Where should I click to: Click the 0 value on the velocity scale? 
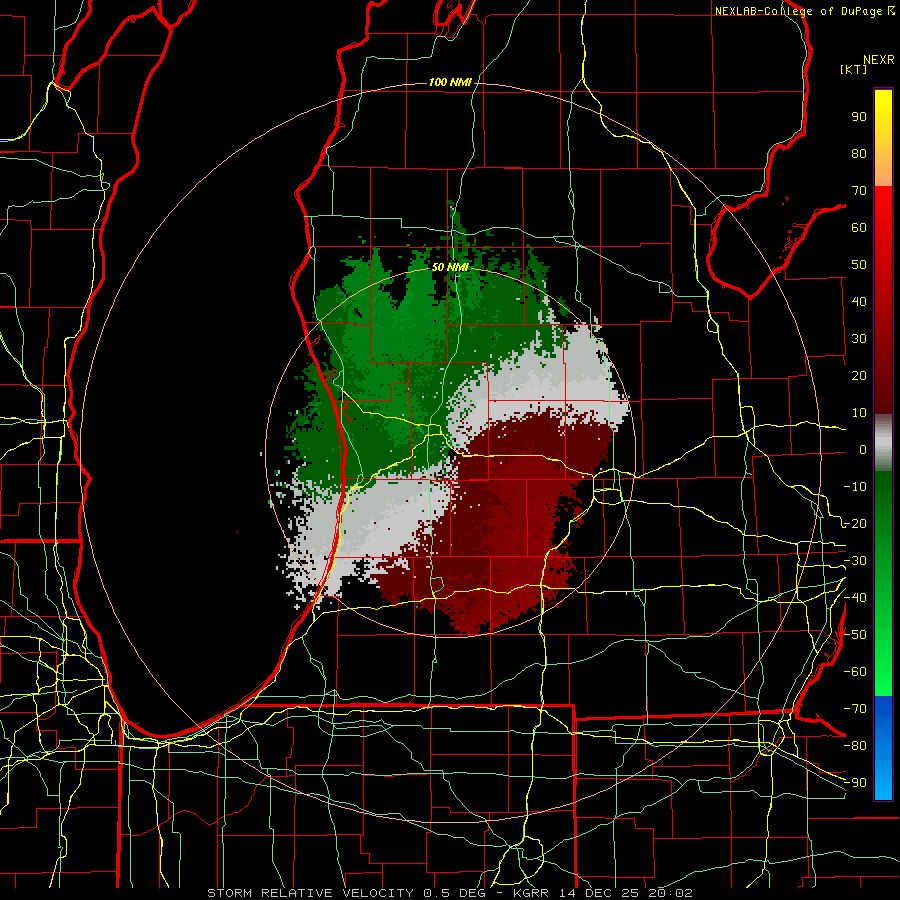coord(863,449)
